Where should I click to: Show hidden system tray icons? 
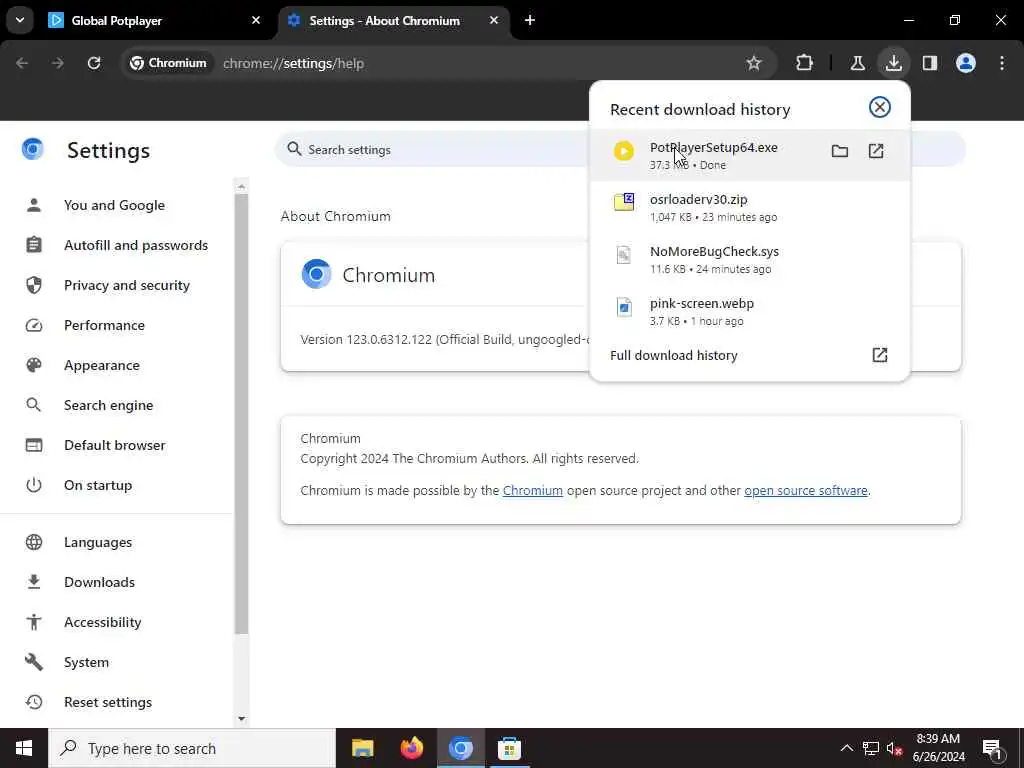pyautogui.click(x=846, y=748)
